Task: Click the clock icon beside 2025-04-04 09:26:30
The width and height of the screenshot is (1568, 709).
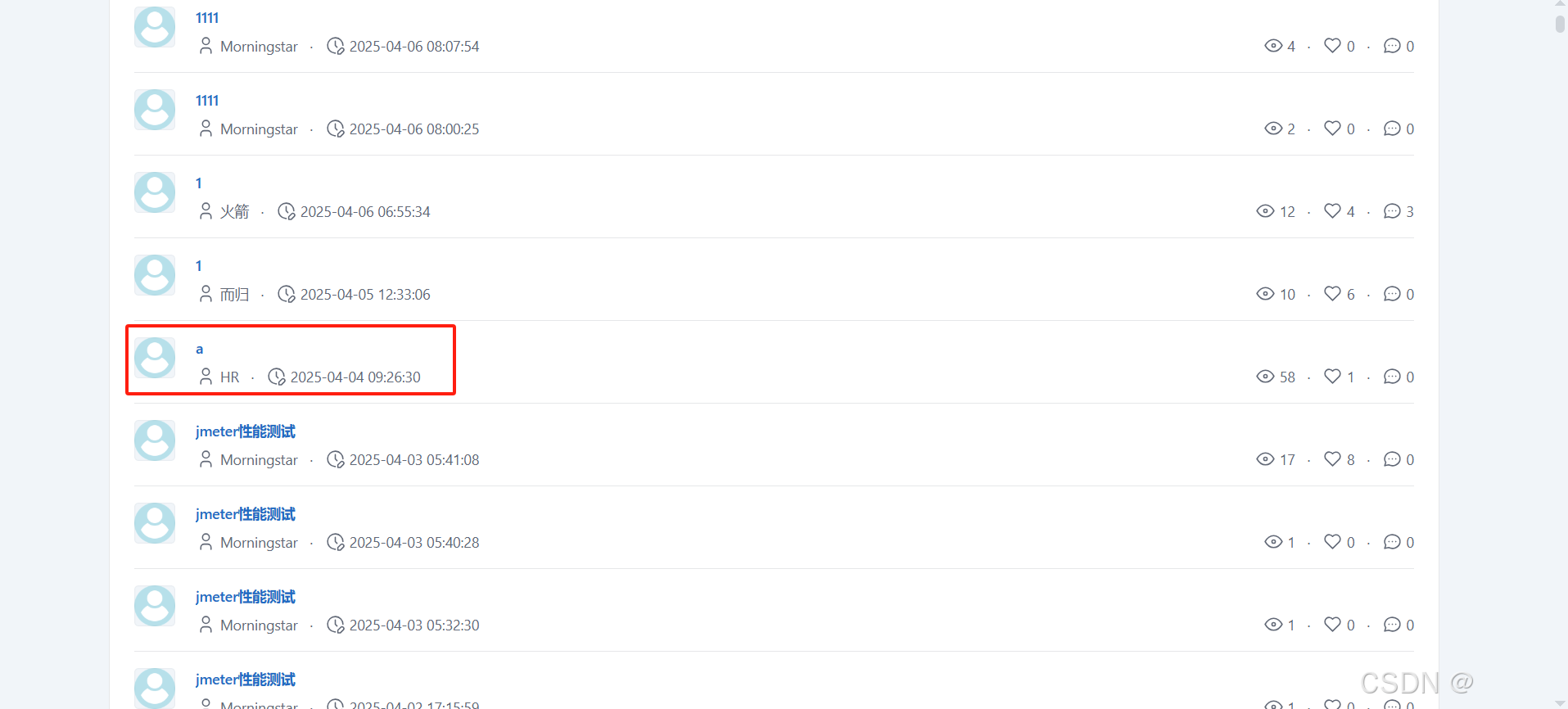Action: point(277,377)
